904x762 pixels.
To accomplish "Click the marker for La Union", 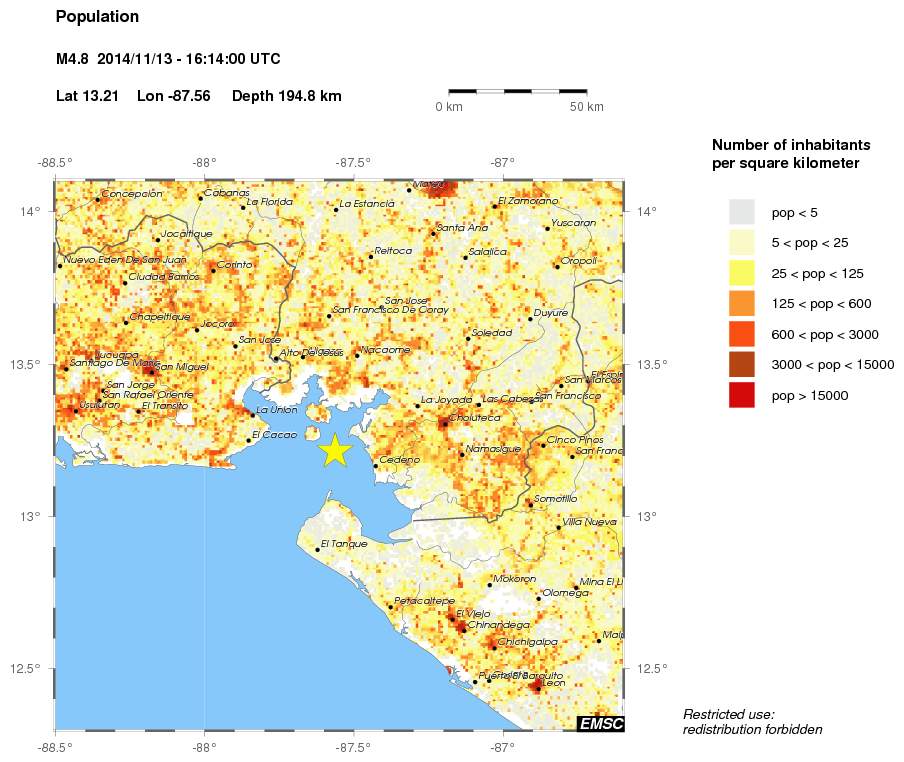I will tap(255, 415).
